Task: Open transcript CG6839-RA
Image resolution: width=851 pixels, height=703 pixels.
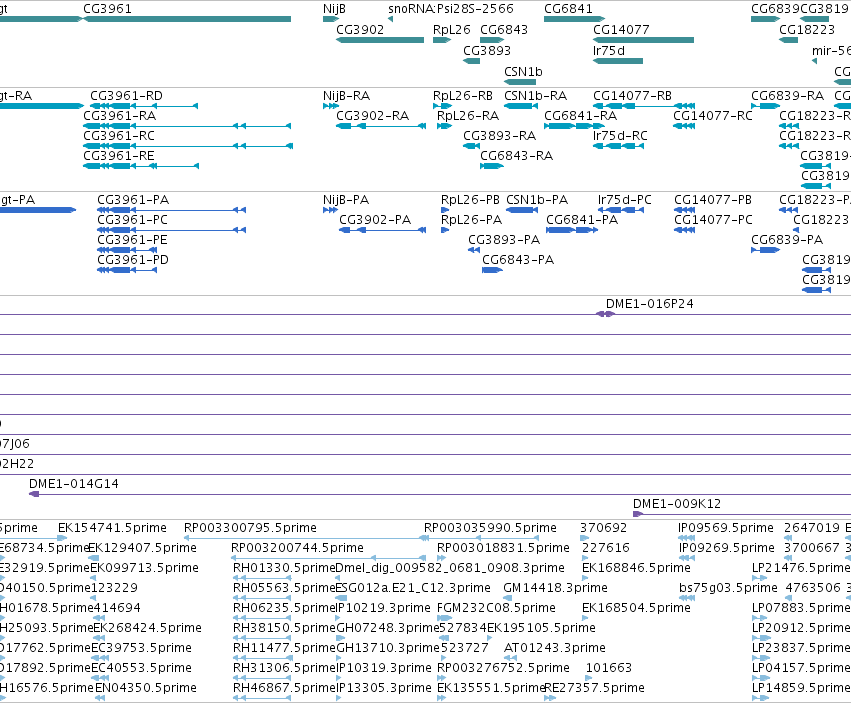Action: [x=788, y=96]
